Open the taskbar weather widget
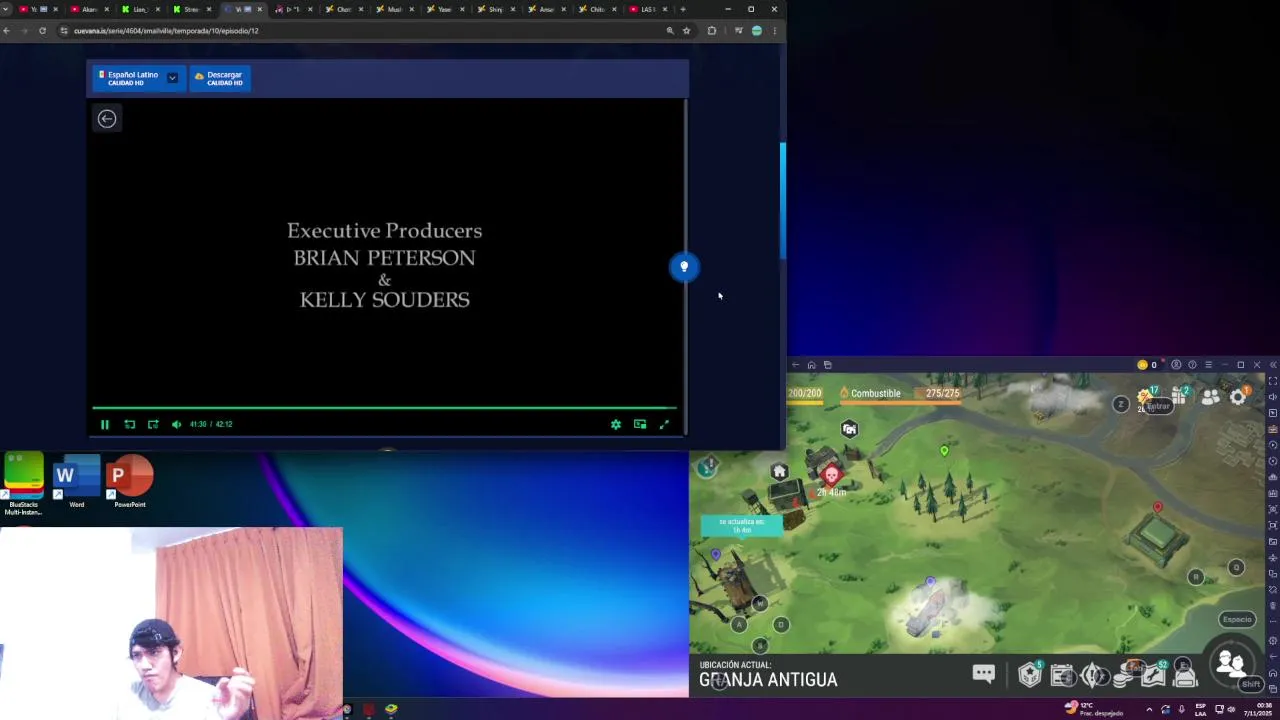The width and height of the screenshot is (1280, 720). [1095, 709]
